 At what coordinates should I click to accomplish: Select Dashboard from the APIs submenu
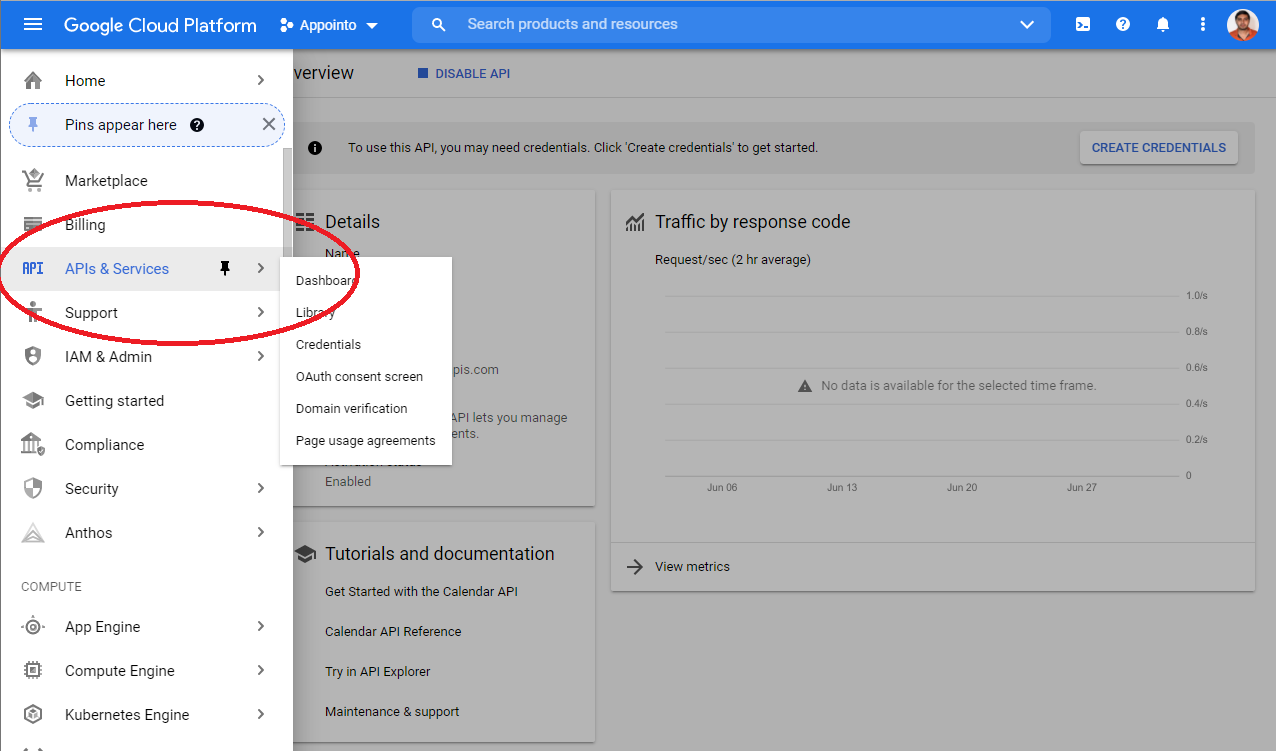pyautogui.click(x=366, y=281)
